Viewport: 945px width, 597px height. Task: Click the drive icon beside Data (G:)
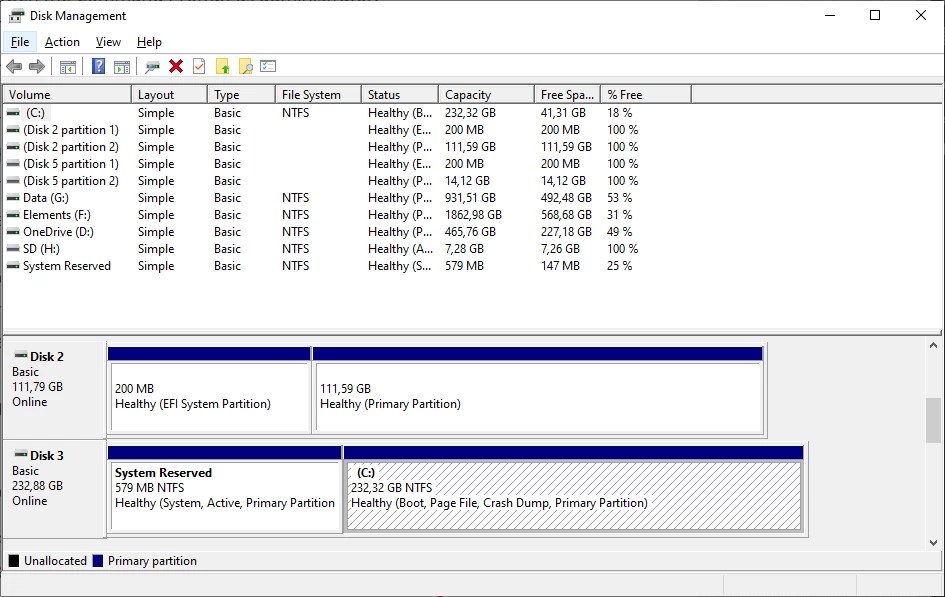click(13, 198)
